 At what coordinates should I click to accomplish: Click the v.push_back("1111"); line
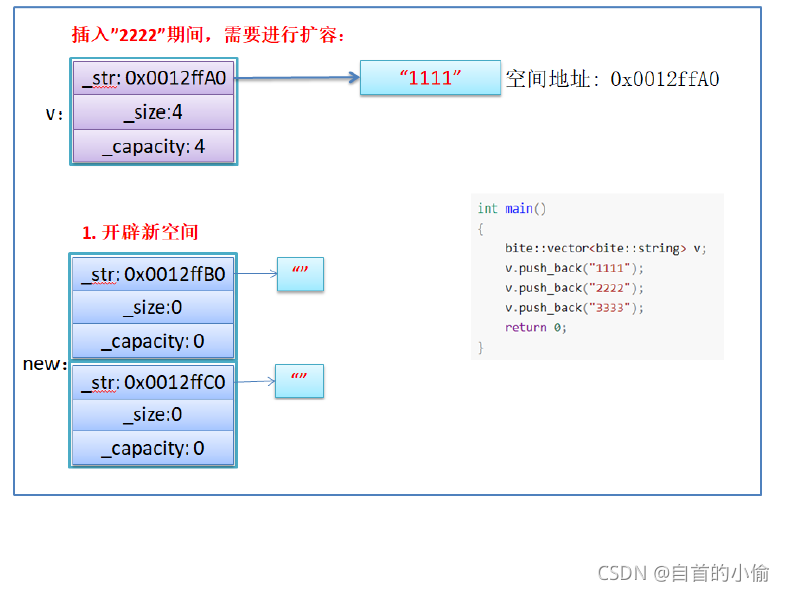(x=574, y=268)
